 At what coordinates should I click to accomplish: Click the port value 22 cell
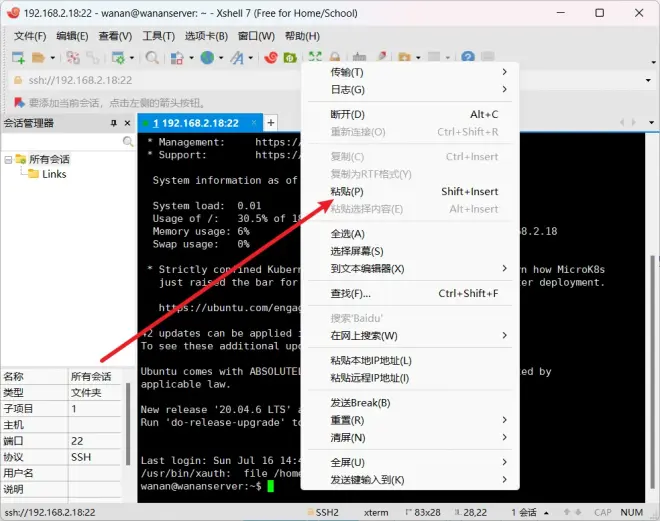point(95,441)
